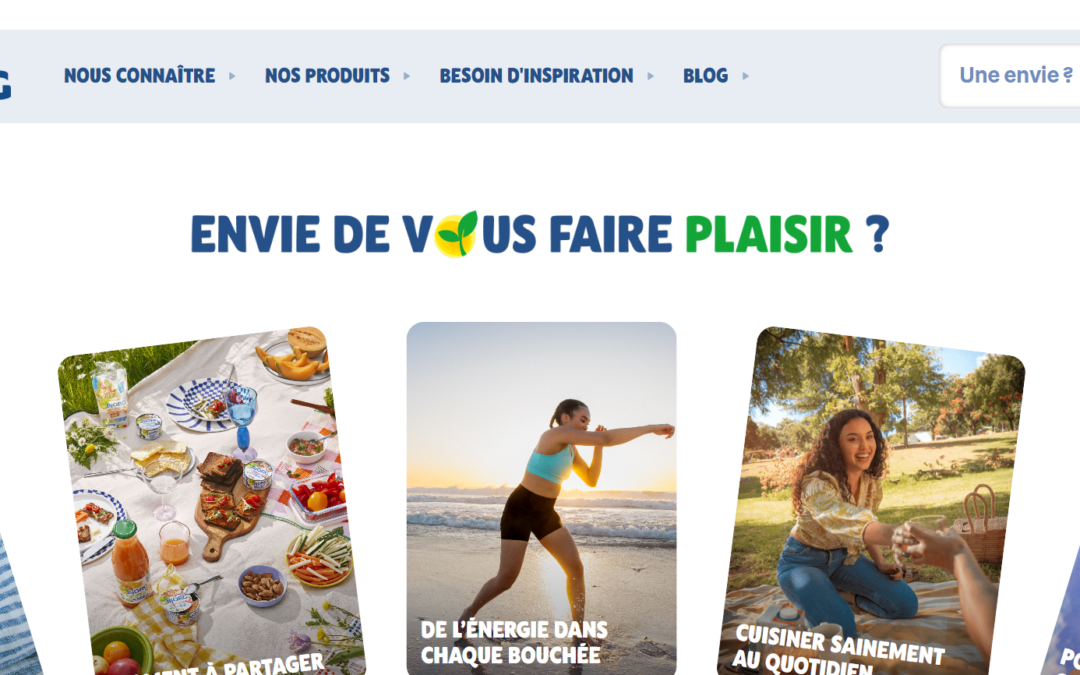Select the partially visible blue card at right edge
1080x675 pixels.
point(1061,613)
